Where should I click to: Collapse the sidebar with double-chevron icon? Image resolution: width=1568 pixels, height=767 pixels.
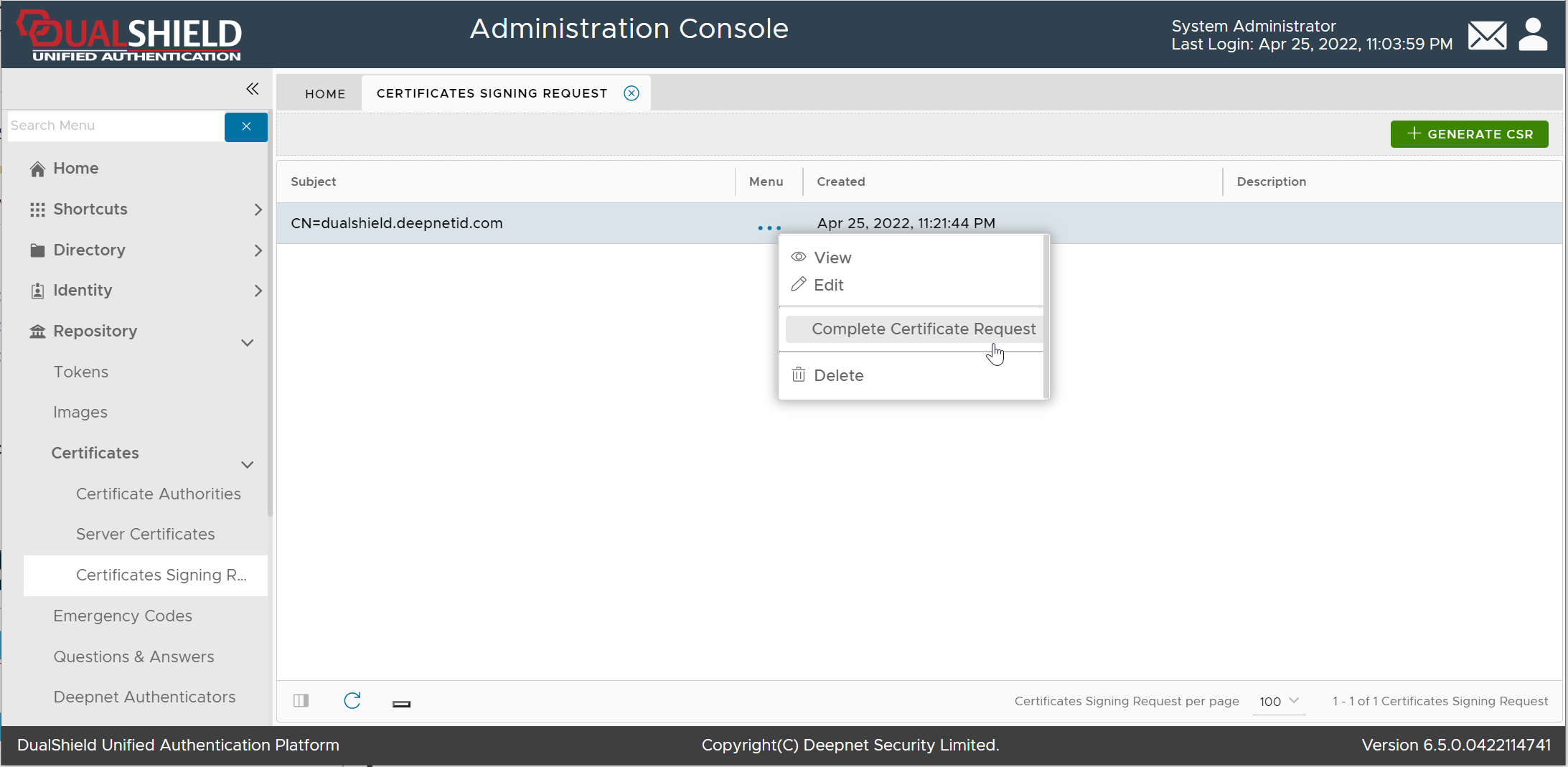(x=252, y=89)
